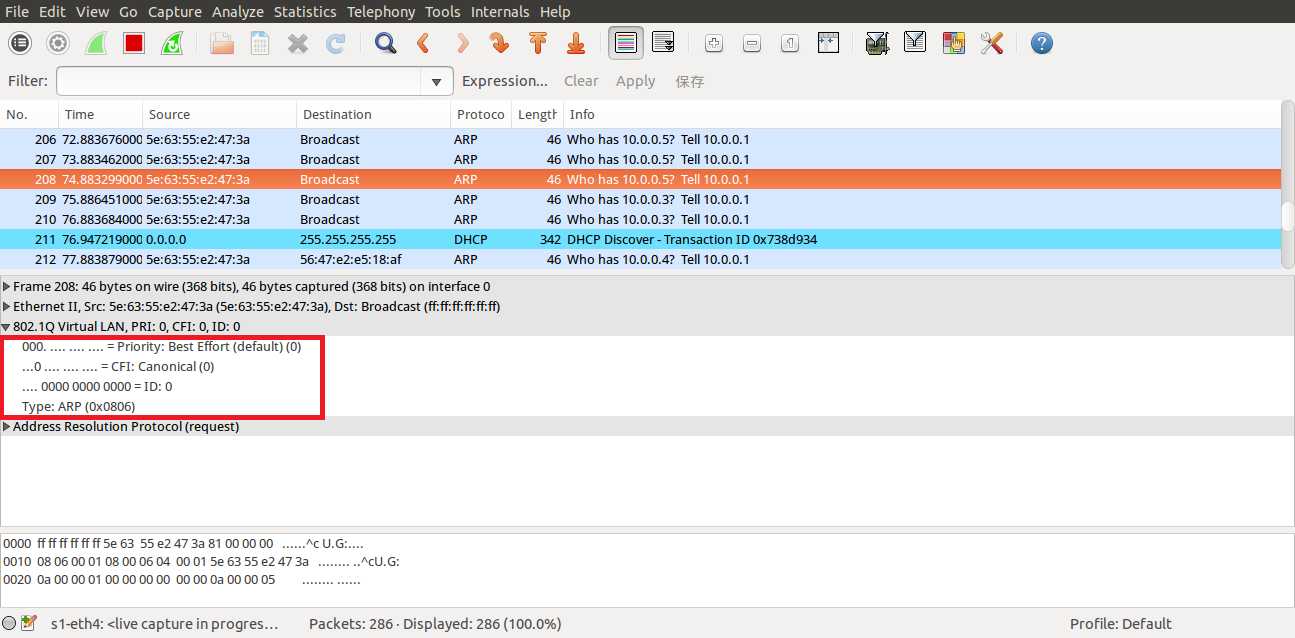Select packet 206 in the list
Screen dimensions: 1295x638
pos(640,139)
